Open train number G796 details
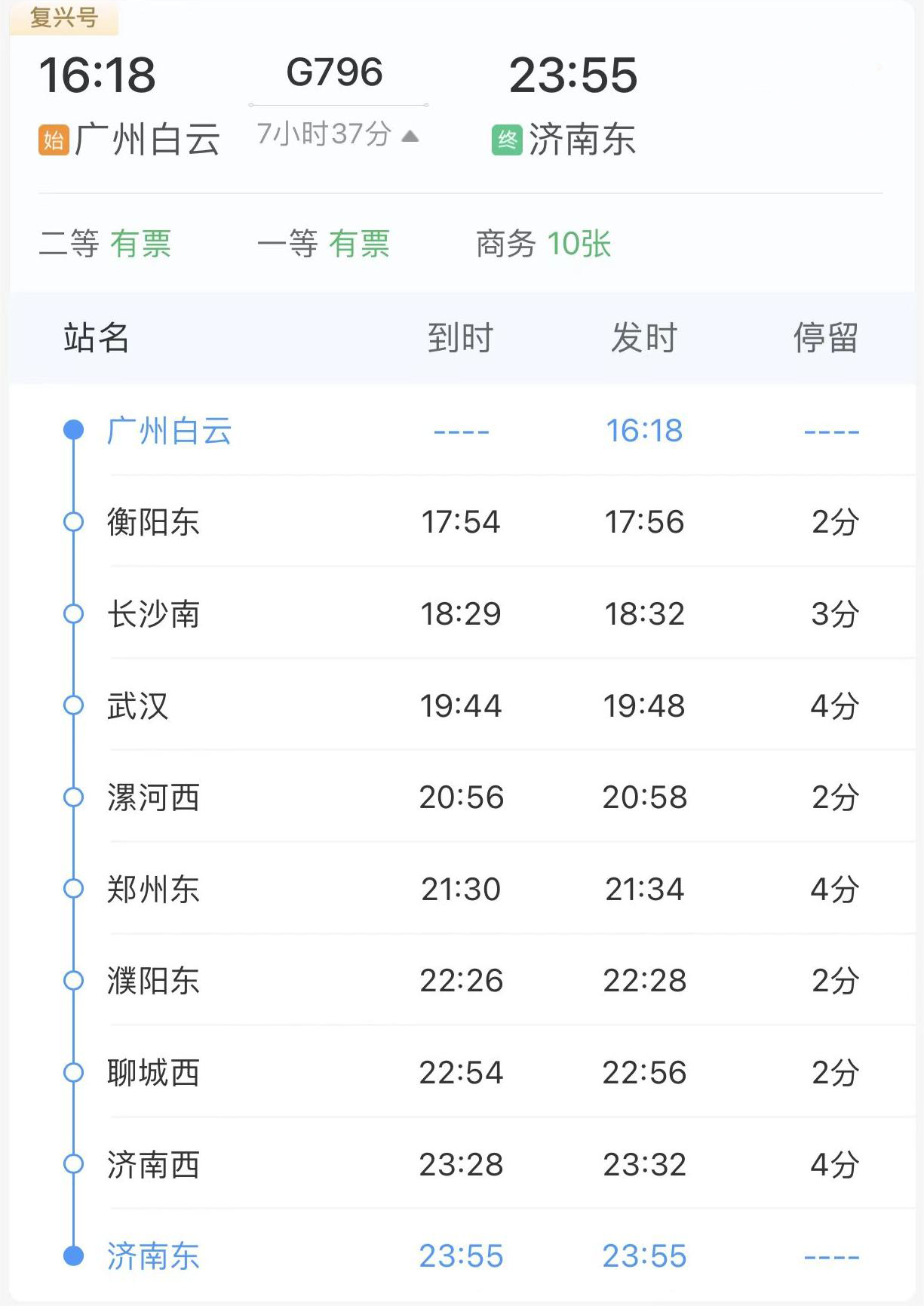Image resolution: width=924 pixels, height=1306 pixels. coord(335,72)
